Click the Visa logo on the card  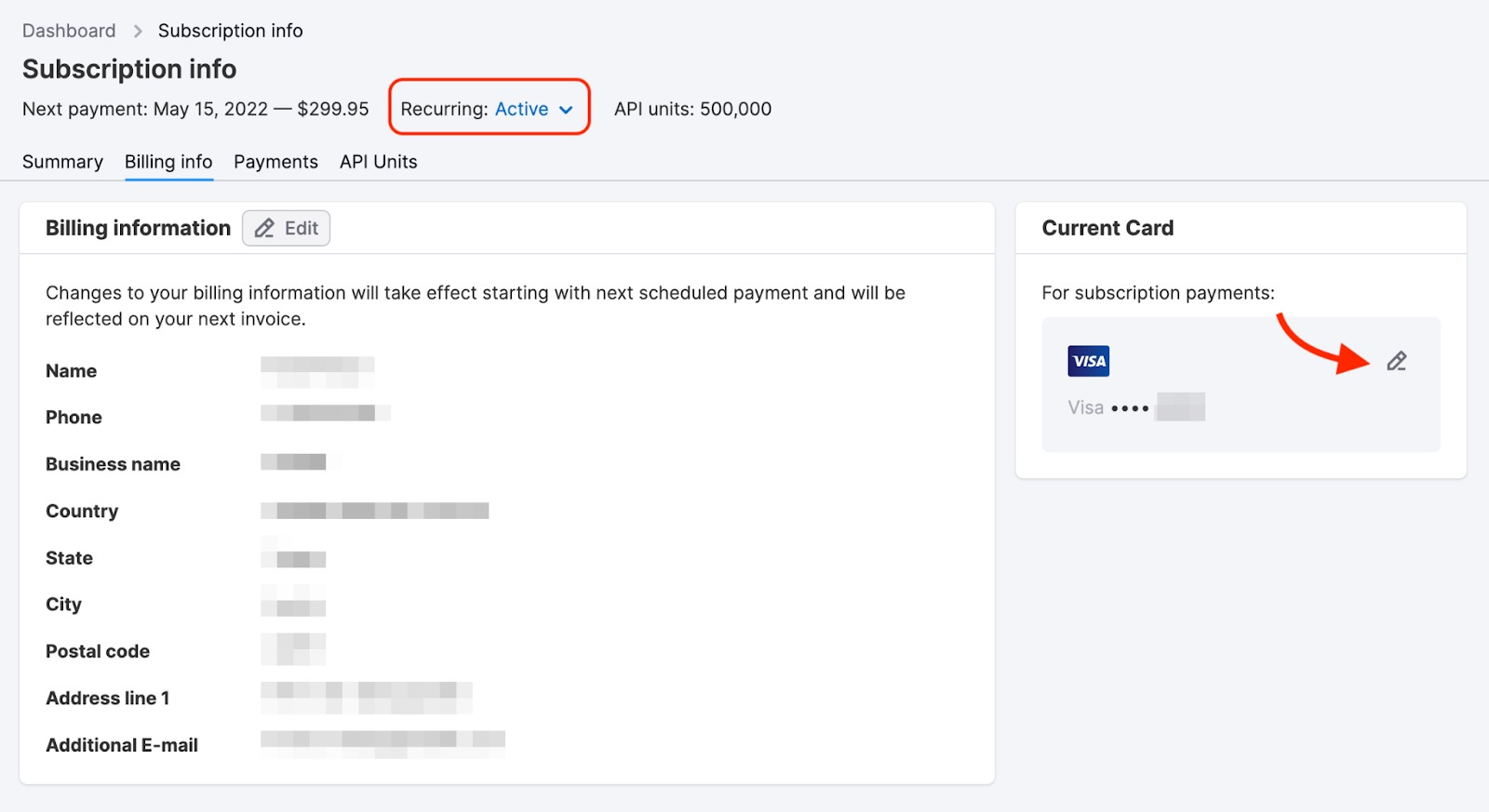(1088, 361)
